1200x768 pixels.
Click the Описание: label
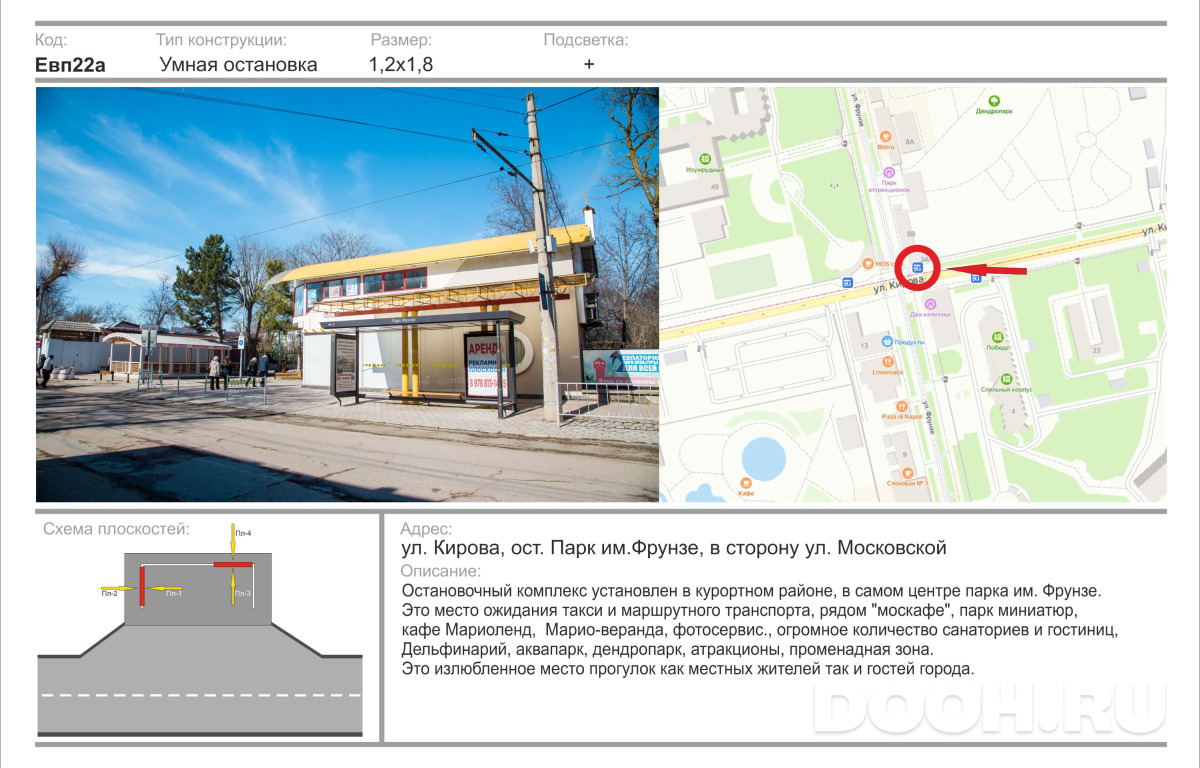click(440, 571)
